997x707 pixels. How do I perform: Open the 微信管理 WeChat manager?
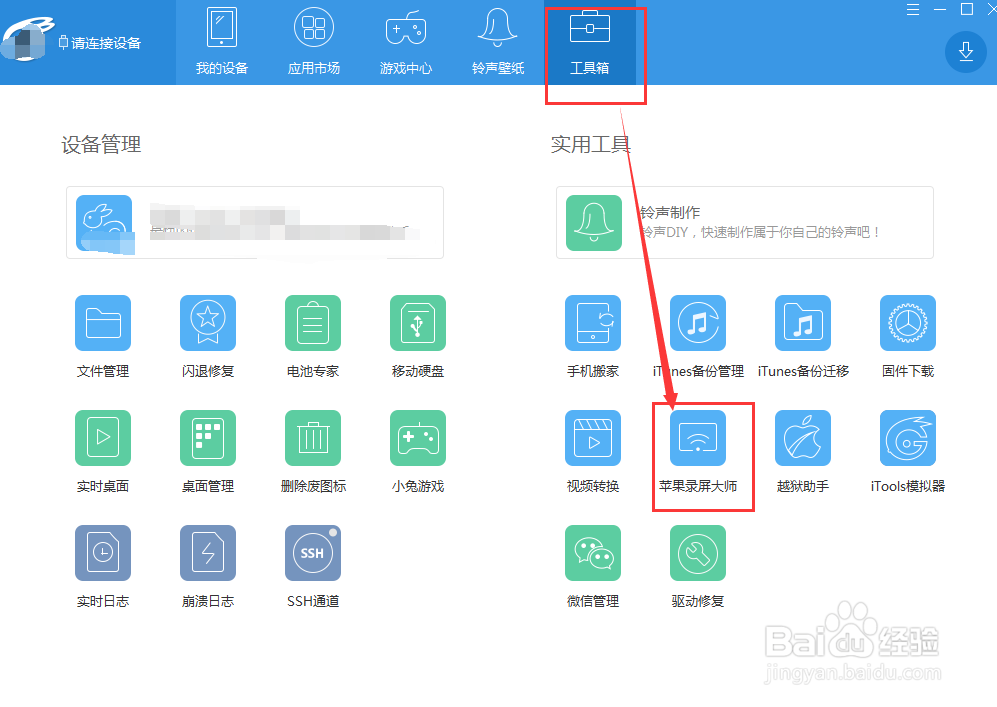click(x=593, y=553)
